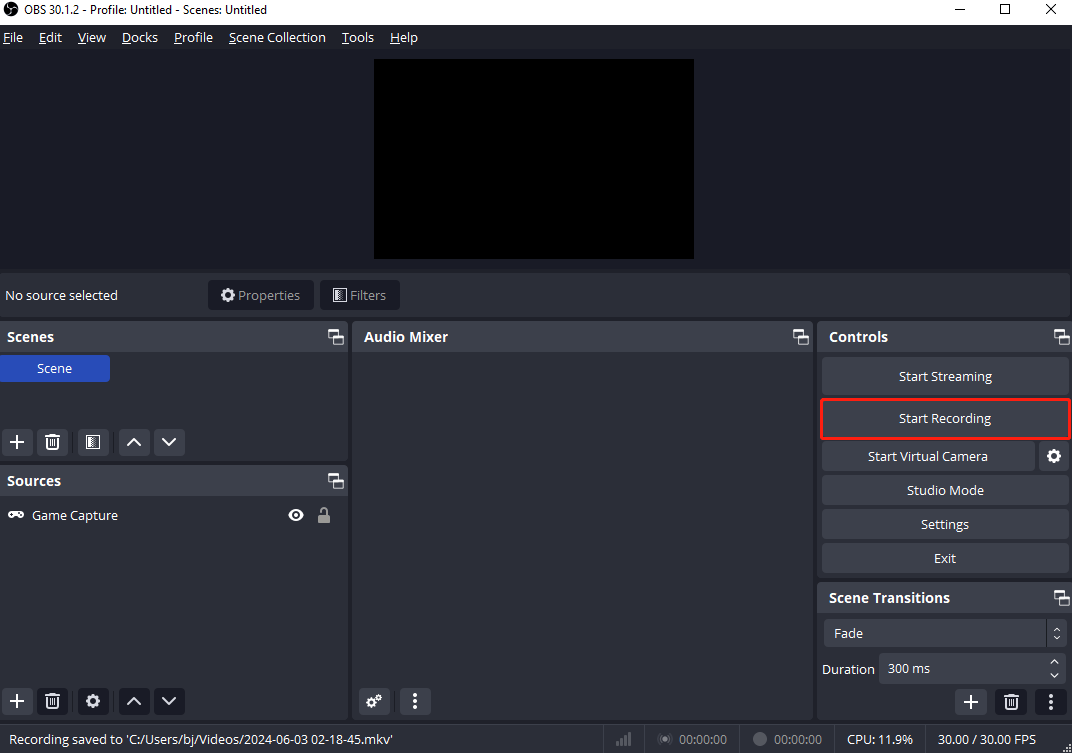Open the Docks menu

point(140,37)
